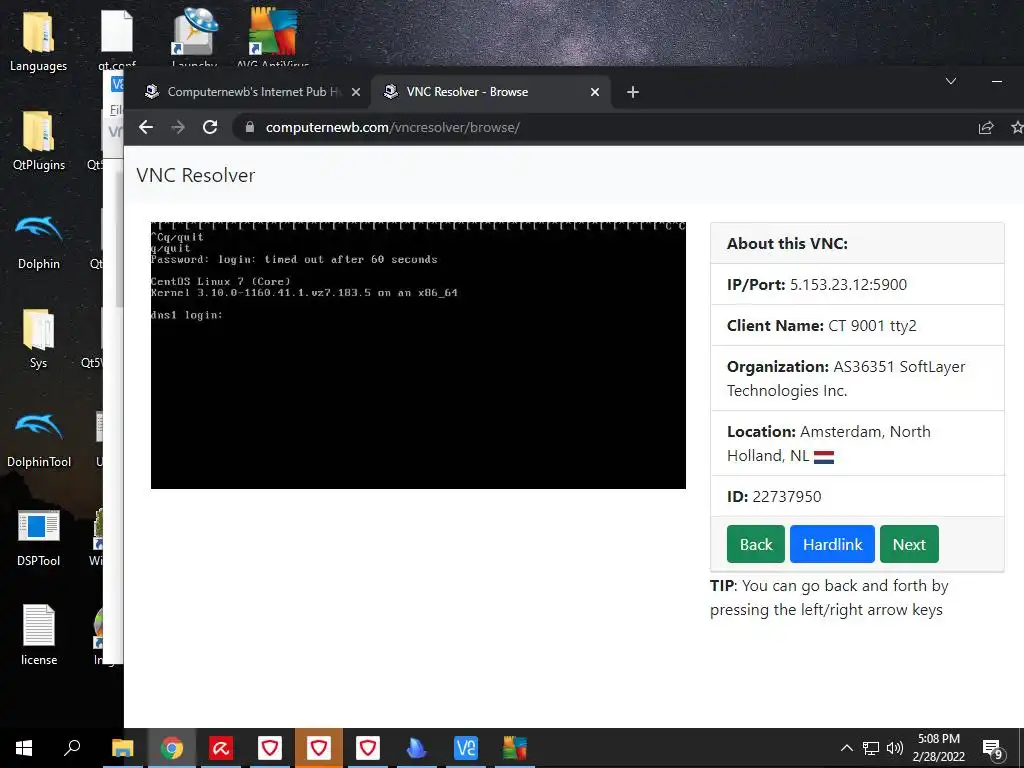The image size is (1024, 768).
Task: Click the ID 22737950 text
Action: pyautogui.click(x=774, y=496)
